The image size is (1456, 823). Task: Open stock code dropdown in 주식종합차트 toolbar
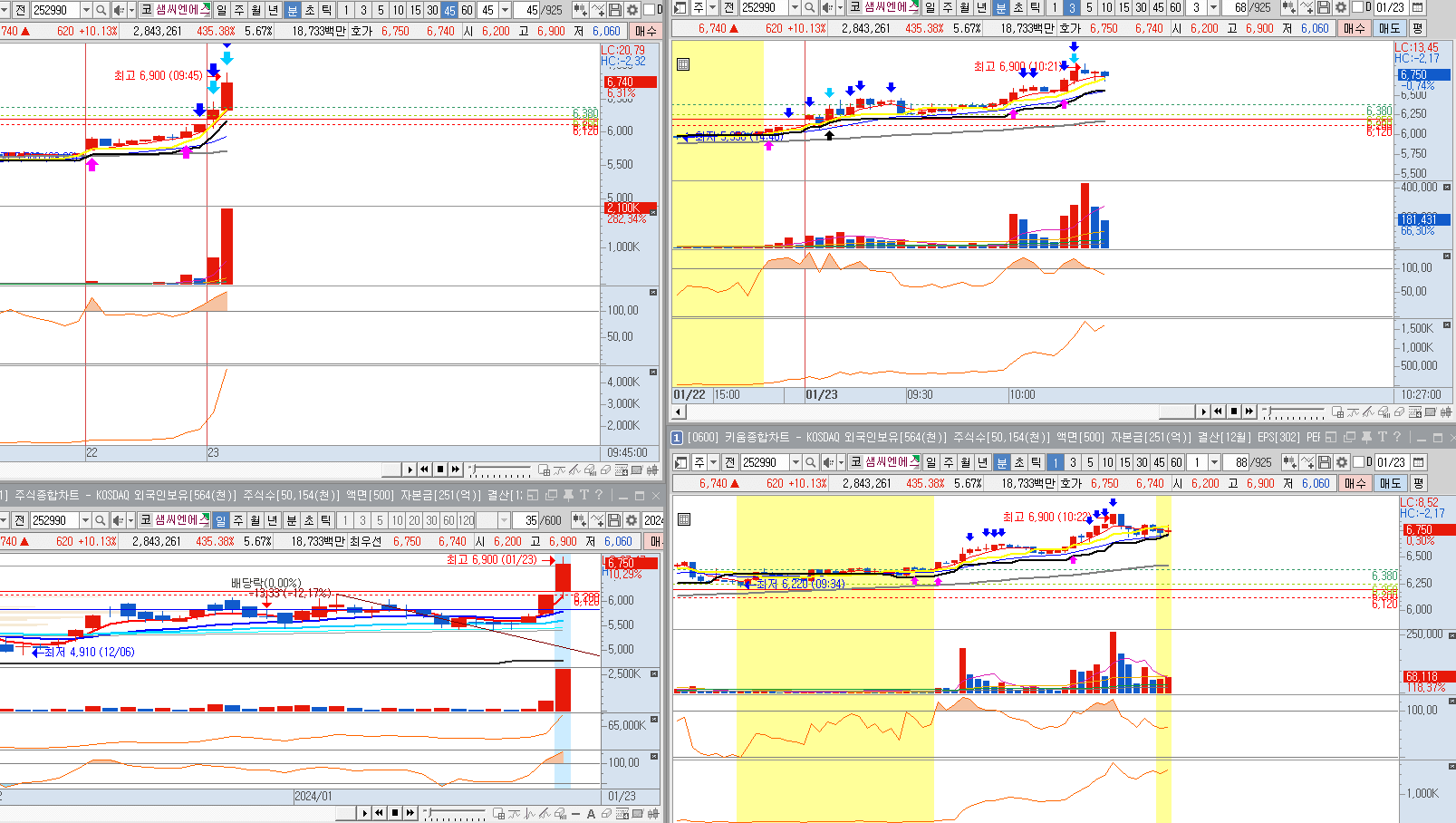point(85,520)
